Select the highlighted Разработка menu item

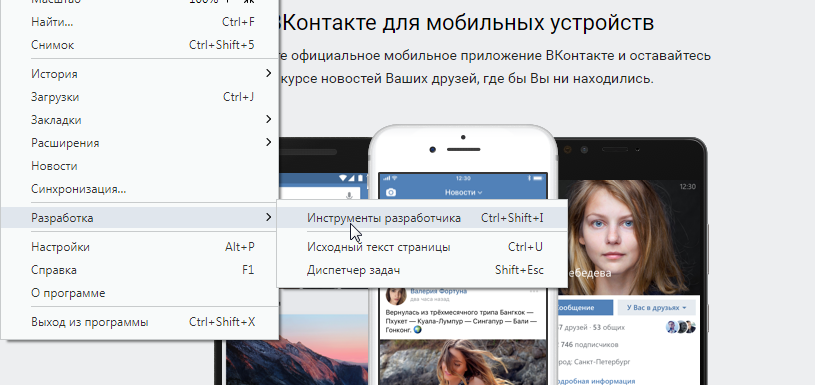coord(139,217)
